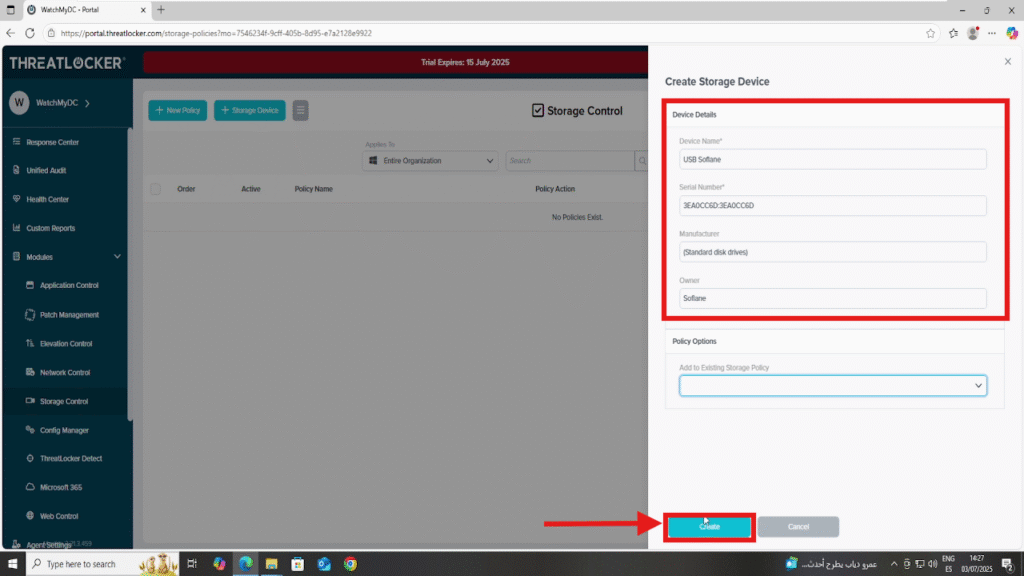
Task: Open Outlook from taskbar
Action: pos(325,564)
